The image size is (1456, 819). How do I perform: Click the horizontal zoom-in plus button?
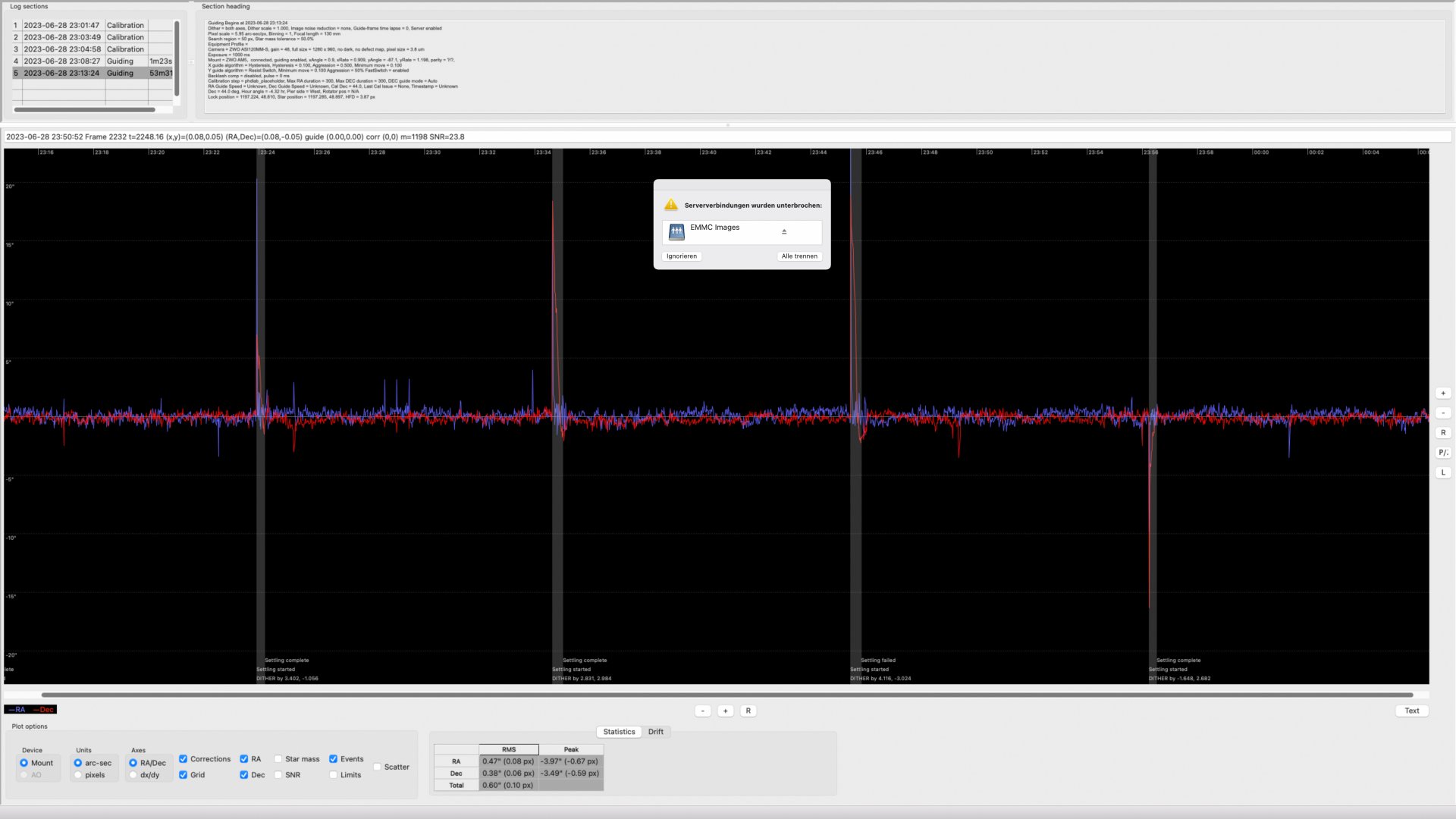(x=726, y=711)
